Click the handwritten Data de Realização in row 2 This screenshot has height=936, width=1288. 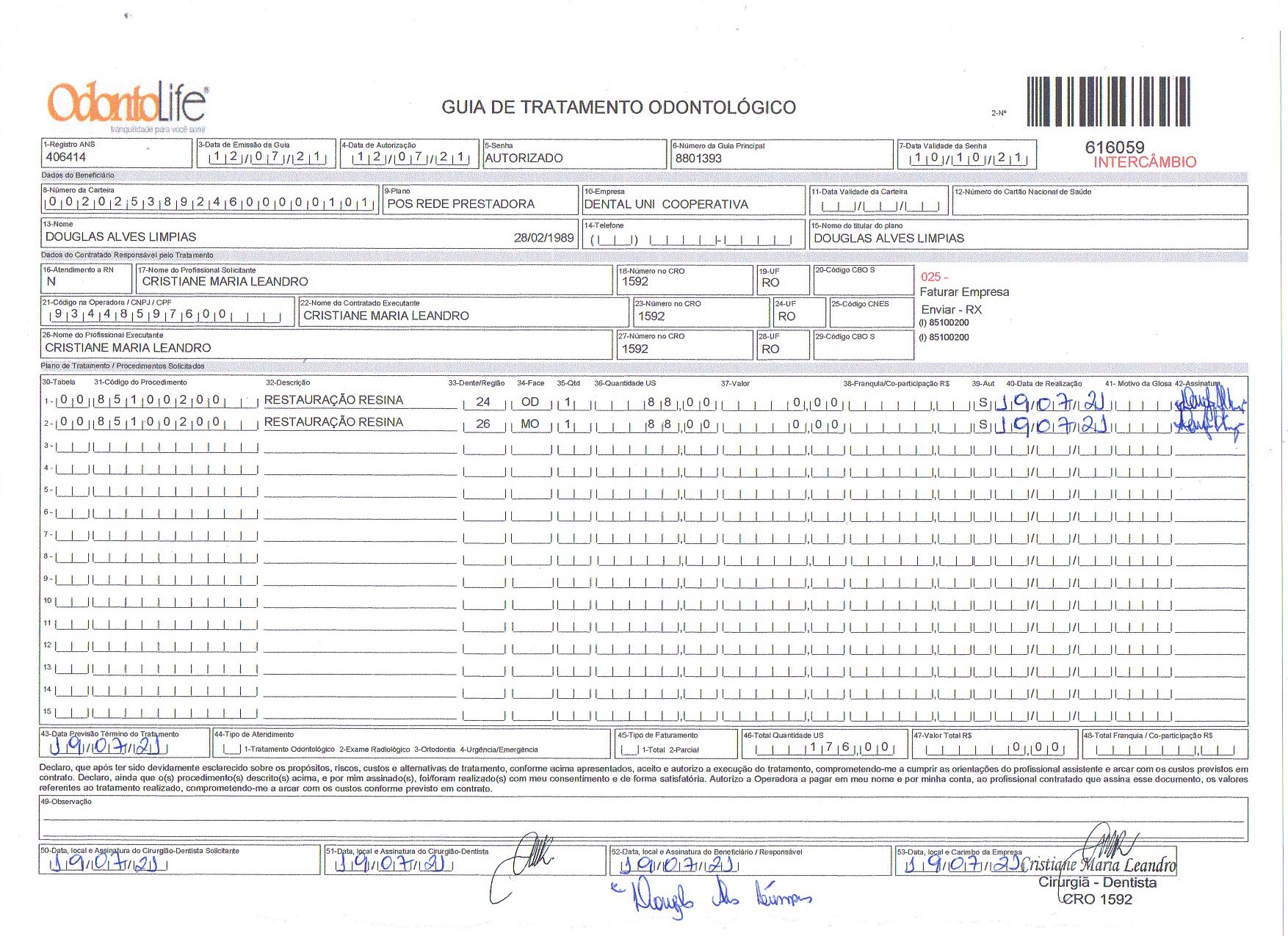[1052, 424]
